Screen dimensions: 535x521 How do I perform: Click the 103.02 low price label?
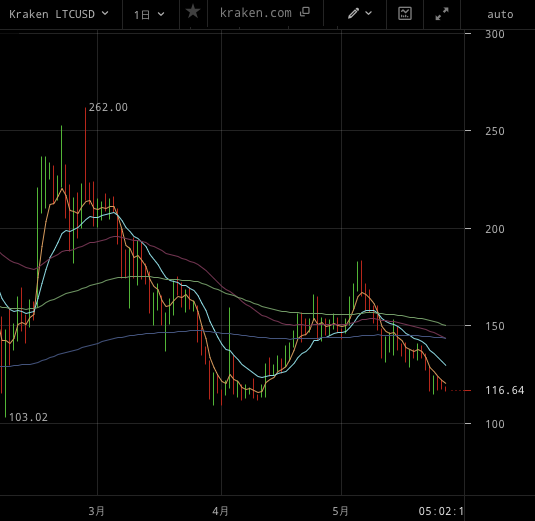tap(28, 417)
